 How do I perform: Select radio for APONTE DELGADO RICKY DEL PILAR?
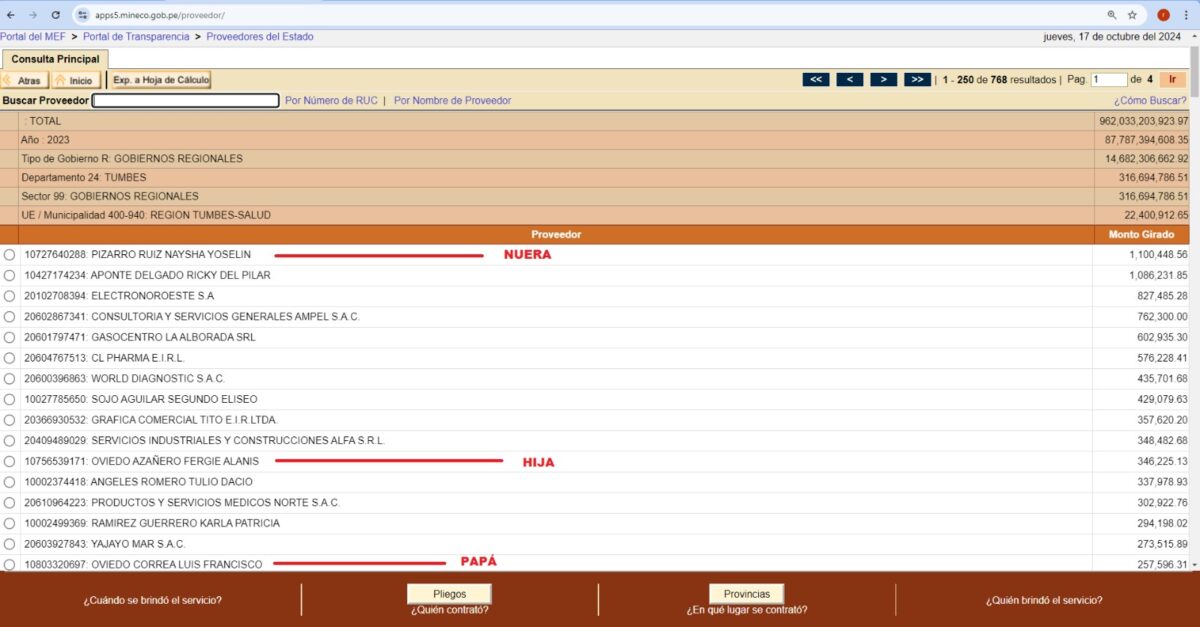(9, 275)
